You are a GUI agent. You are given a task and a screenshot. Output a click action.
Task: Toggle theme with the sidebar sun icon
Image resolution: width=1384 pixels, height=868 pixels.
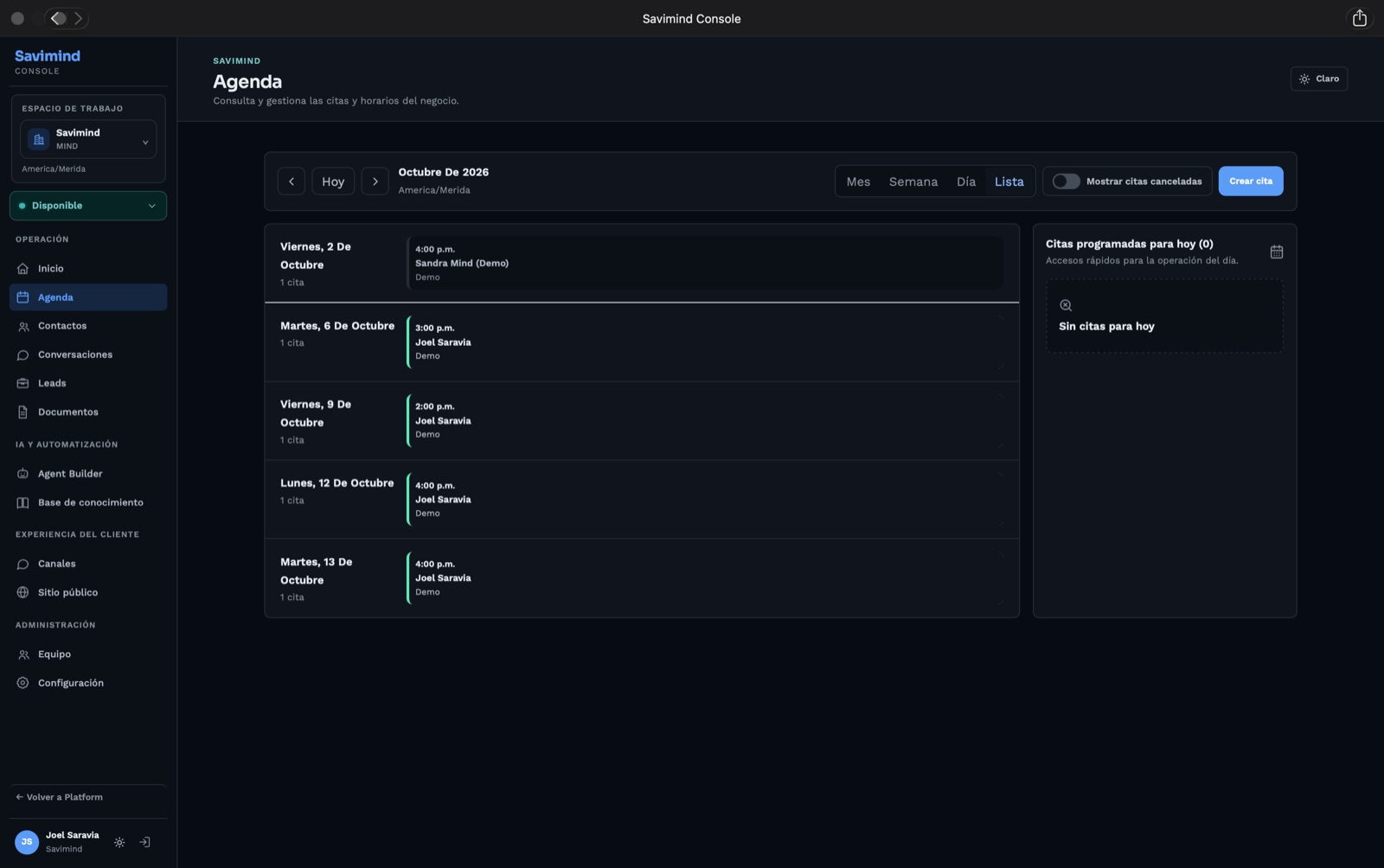pos(119,842)
